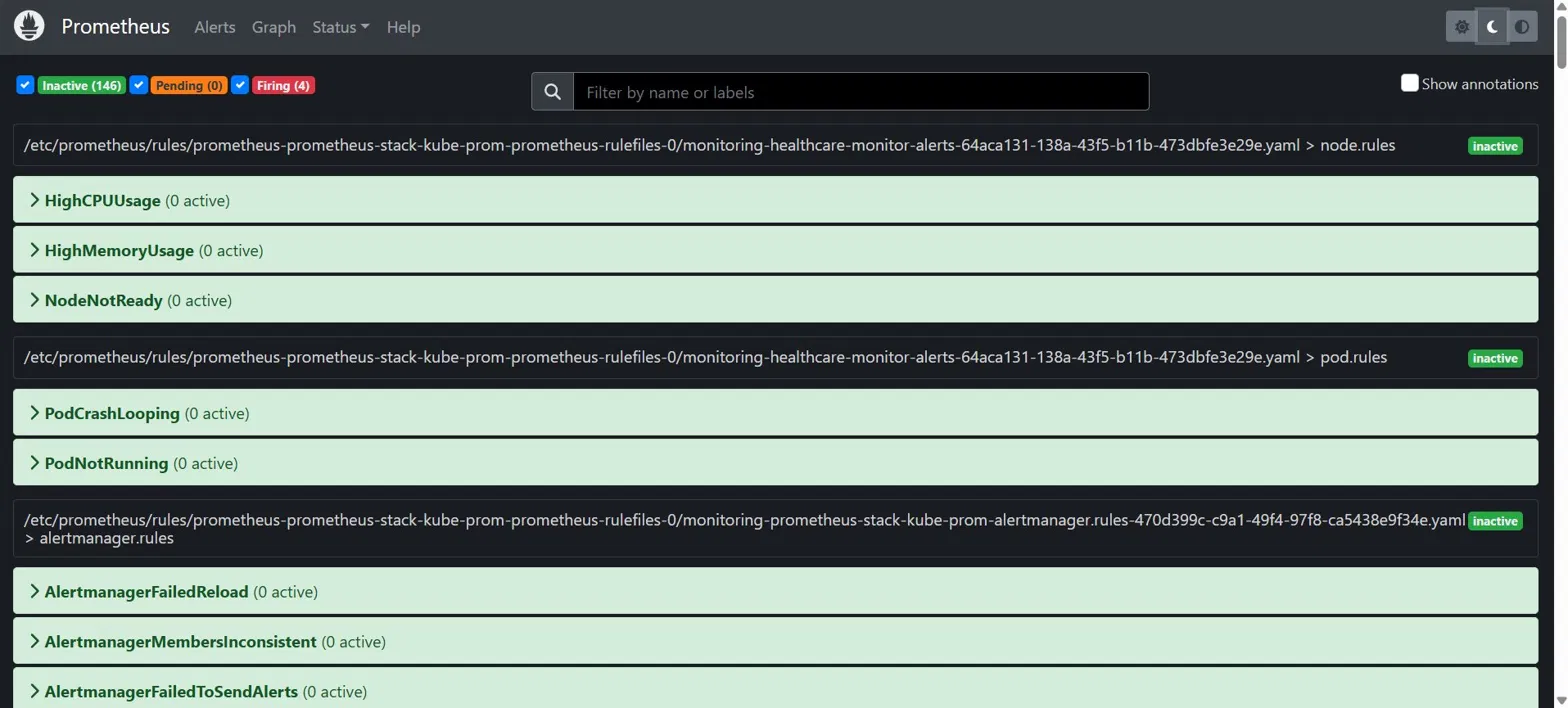The image size is (1568, 708).
Task: Click the Prometheus flame logo icon
Action: coord(29,26)
